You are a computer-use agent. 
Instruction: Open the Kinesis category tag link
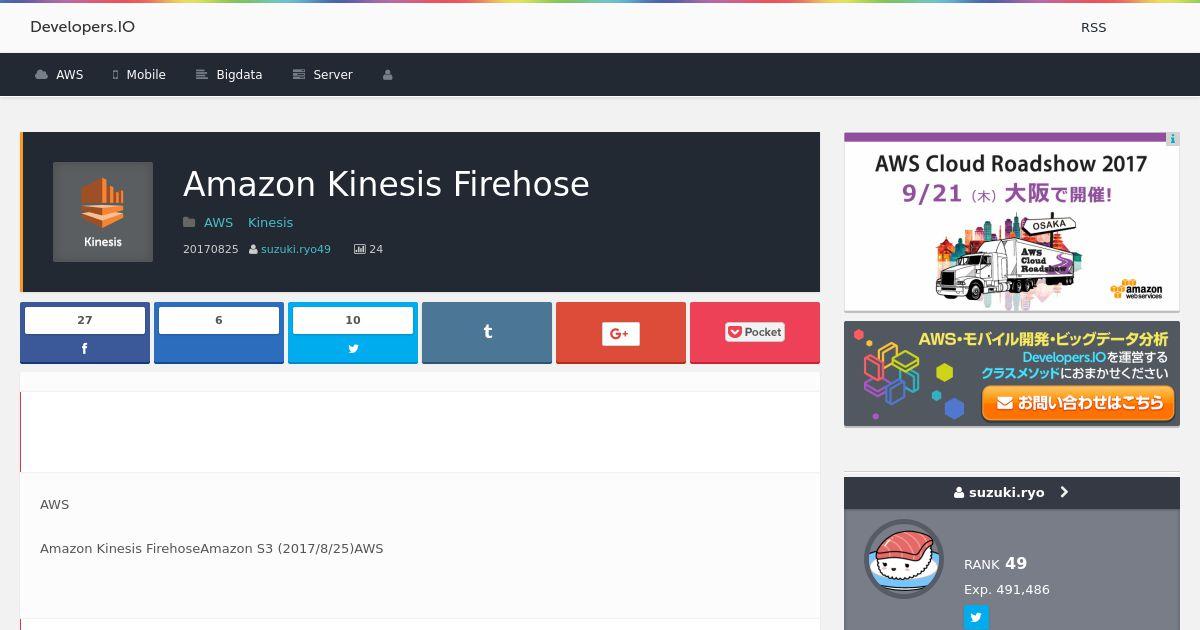(x=270, y=223)
